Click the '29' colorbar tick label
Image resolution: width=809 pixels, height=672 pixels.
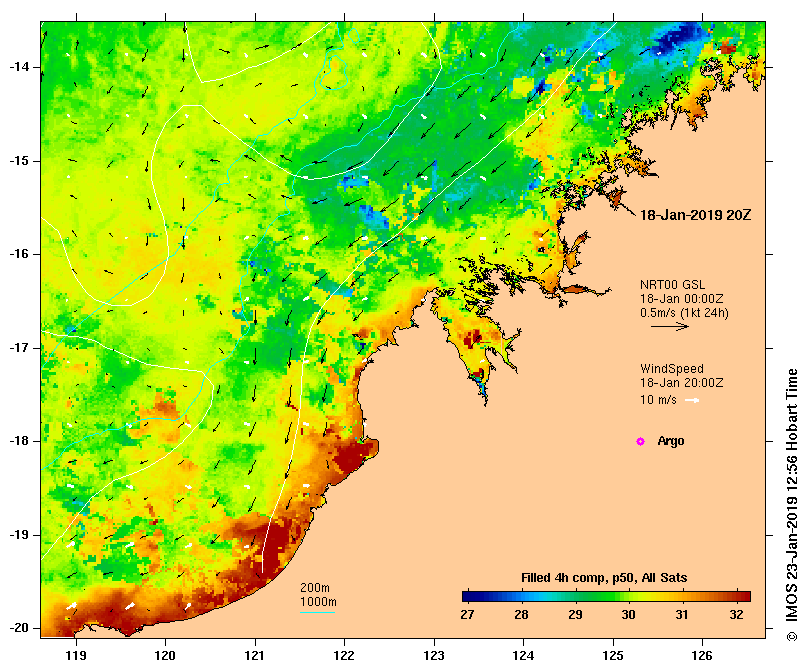point(575,615)
